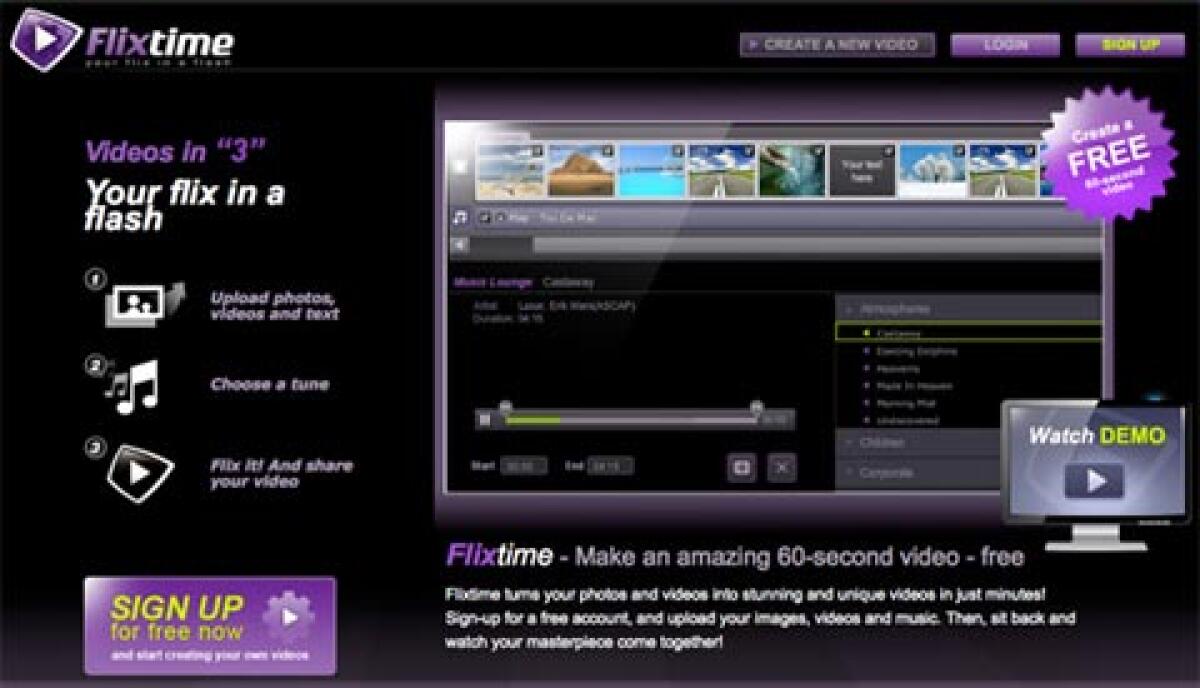
Task: Click the left scroll arrow below music bar
Action: (x=460, y=245)
